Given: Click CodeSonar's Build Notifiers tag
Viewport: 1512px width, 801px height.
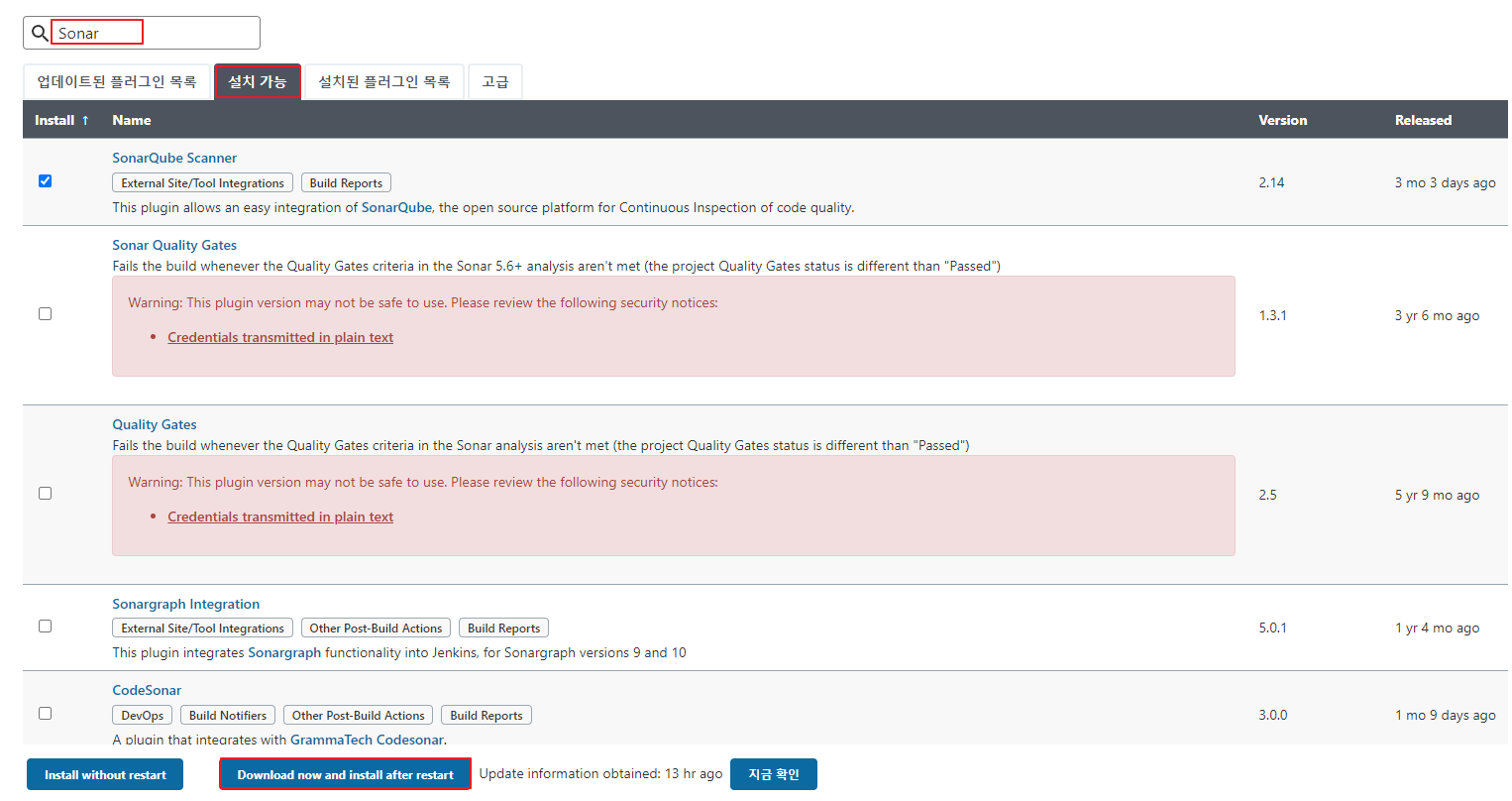Looking at the screenshot, I should click(x=228, y=716).
